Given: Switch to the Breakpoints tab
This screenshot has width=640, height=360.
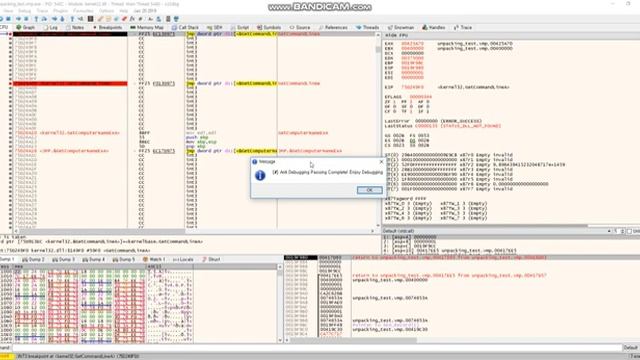Looking at the screenshot, I should [x=107, y=27].
